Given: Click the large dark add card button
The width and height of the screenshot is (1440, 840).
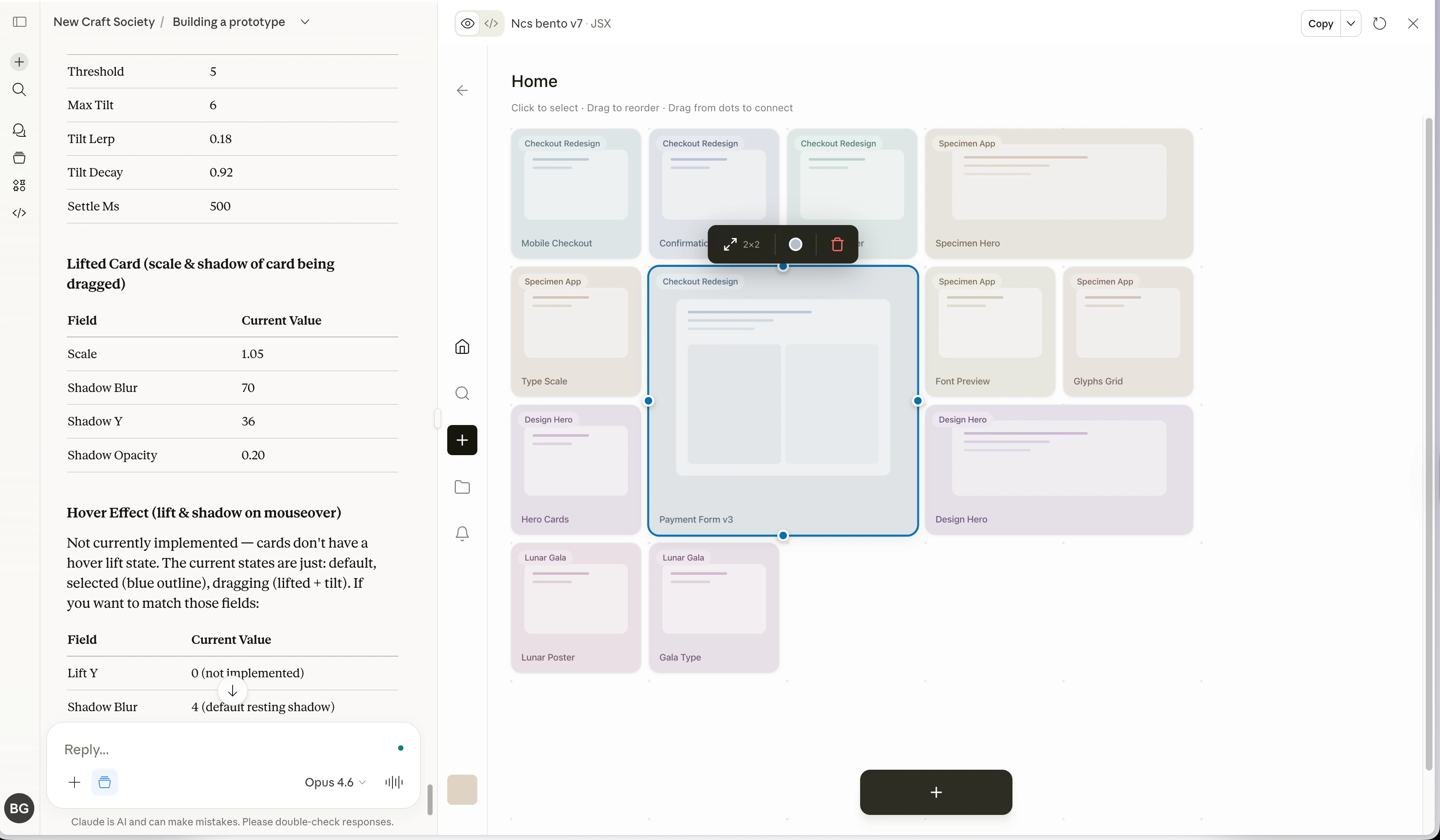Looking at the screenshot, I should click(936, 792).
